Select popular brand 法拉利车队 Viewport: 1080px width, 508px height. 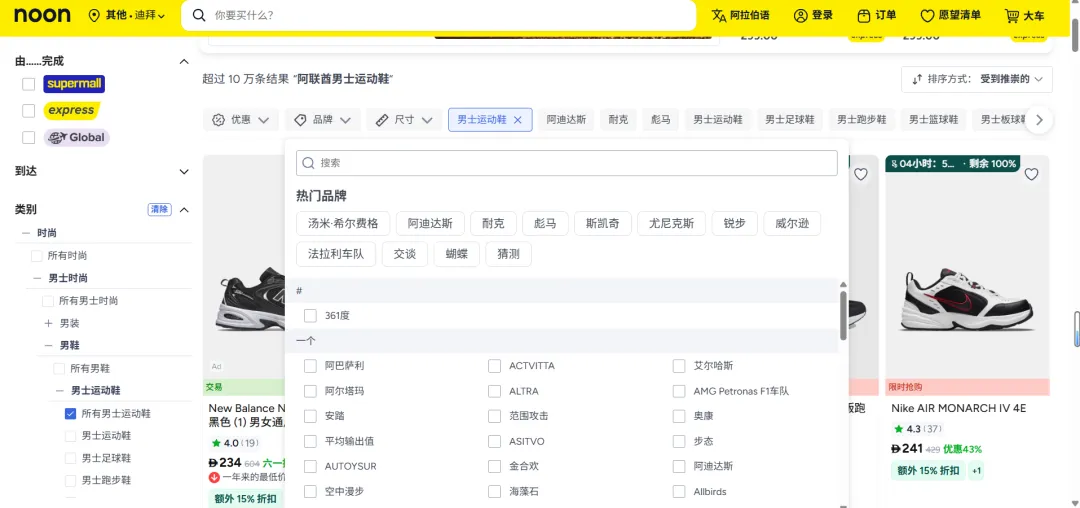(x=336, y=254)
